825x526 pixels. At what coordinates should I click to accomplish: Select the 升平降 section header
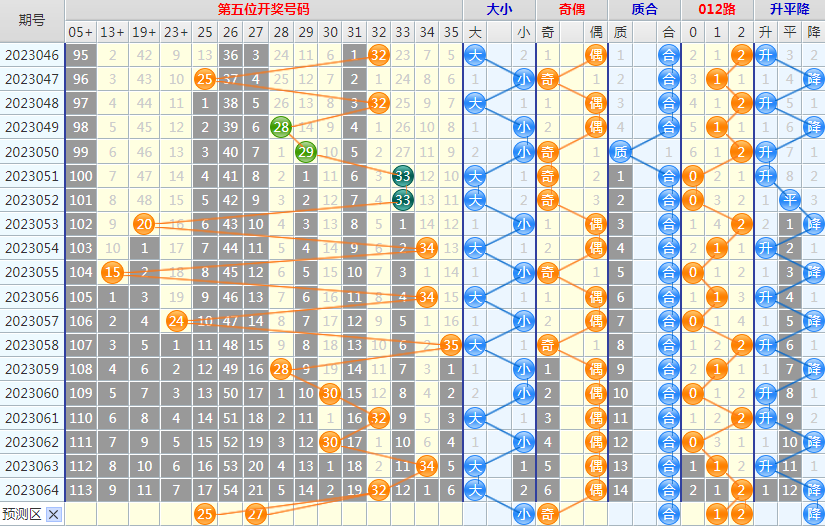coord(790,9)
